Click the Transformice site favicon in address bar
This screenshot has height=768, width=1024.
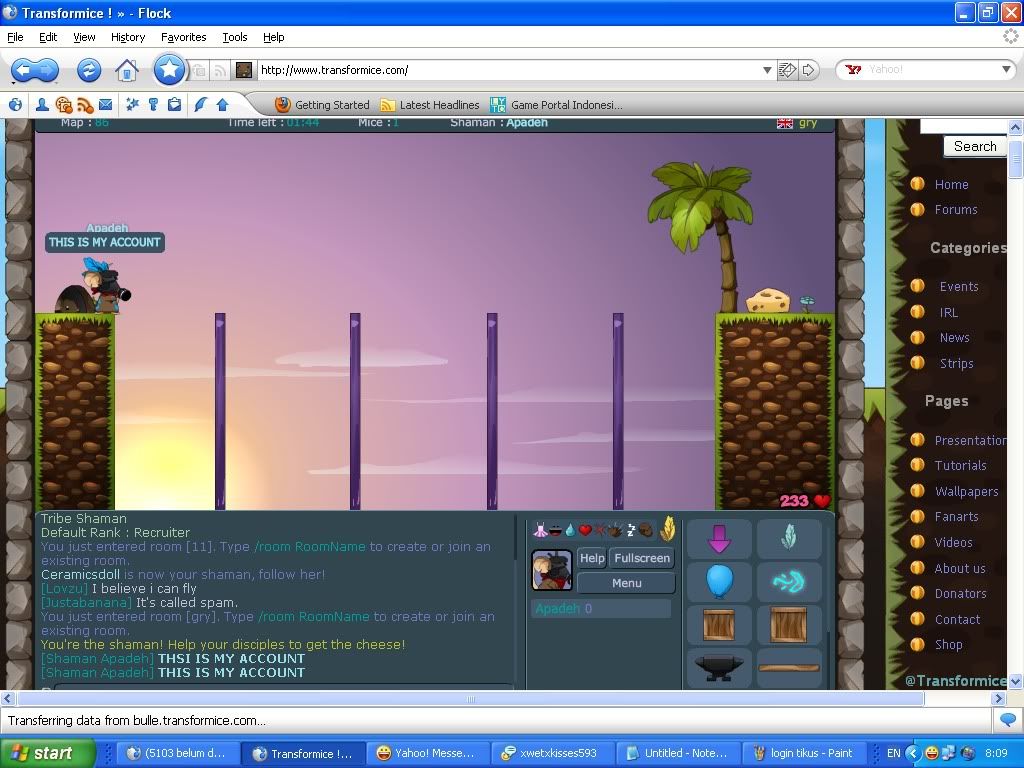tap(244, 70)
